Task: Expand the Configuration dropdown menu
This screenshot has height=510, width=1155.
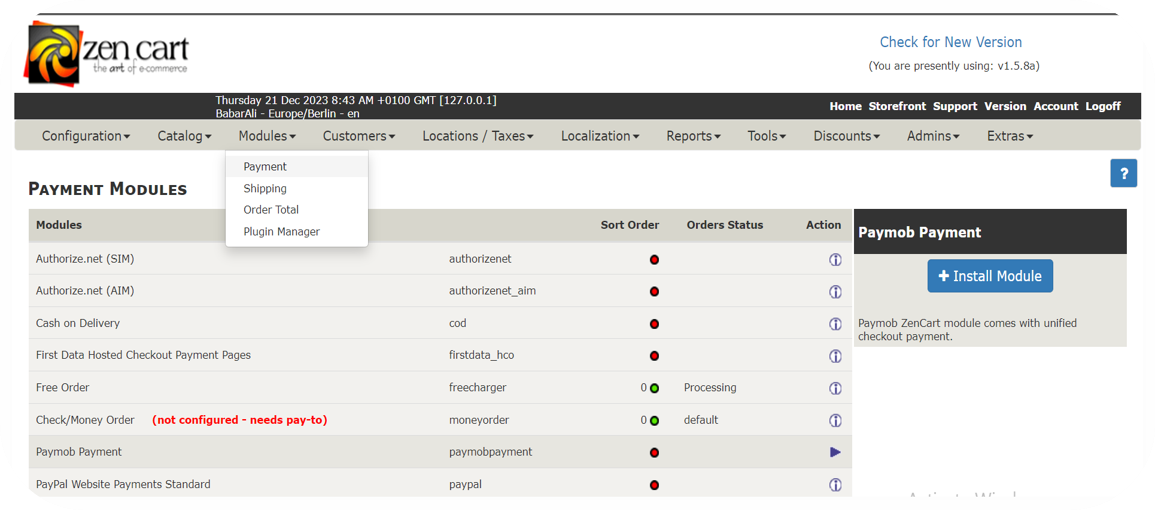Action: pos(86,136)
